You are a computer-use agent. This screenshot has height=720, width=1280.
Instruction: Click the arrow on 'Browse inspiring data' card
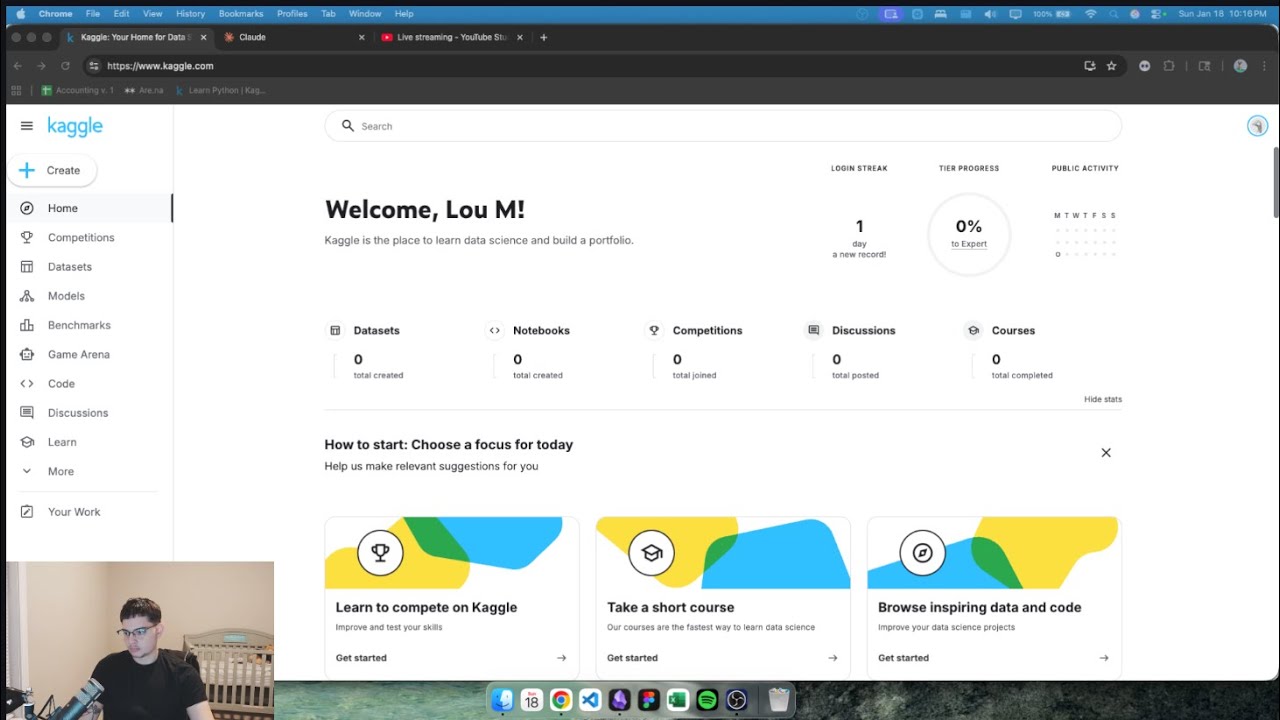point(1104,658)
